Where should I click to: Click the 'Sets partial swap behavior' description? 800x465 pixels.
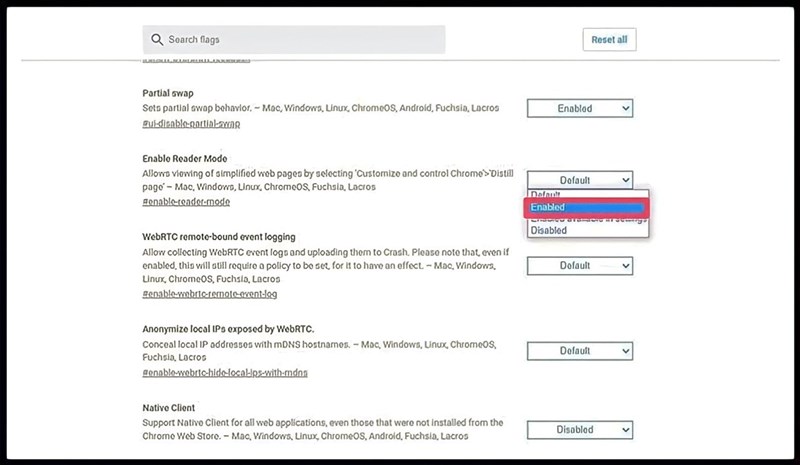(x=321, y=108)
